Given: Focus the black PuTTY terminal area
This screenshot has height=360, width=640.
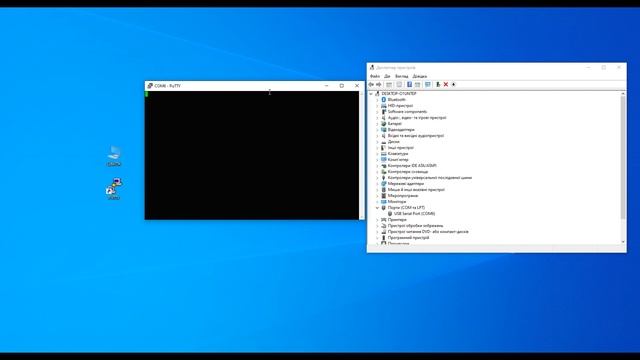Looking at the screenshot, I should pos(252,155).
